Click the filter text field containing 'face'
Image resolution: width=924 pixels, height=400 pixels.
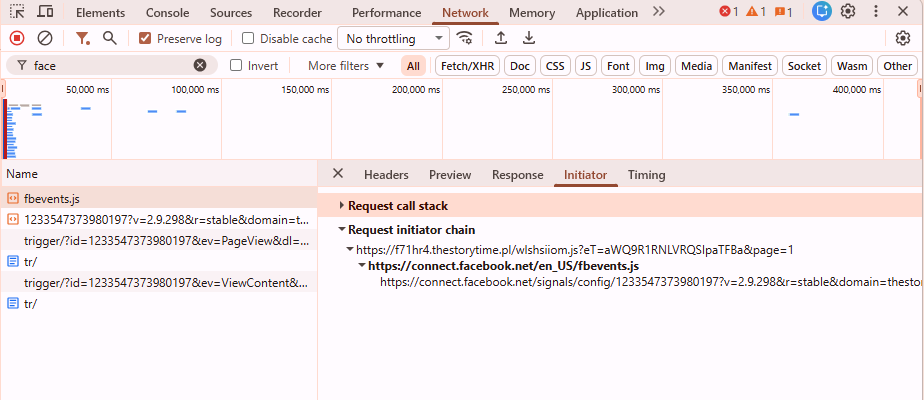pyautogui.click(x=110, y=65)
